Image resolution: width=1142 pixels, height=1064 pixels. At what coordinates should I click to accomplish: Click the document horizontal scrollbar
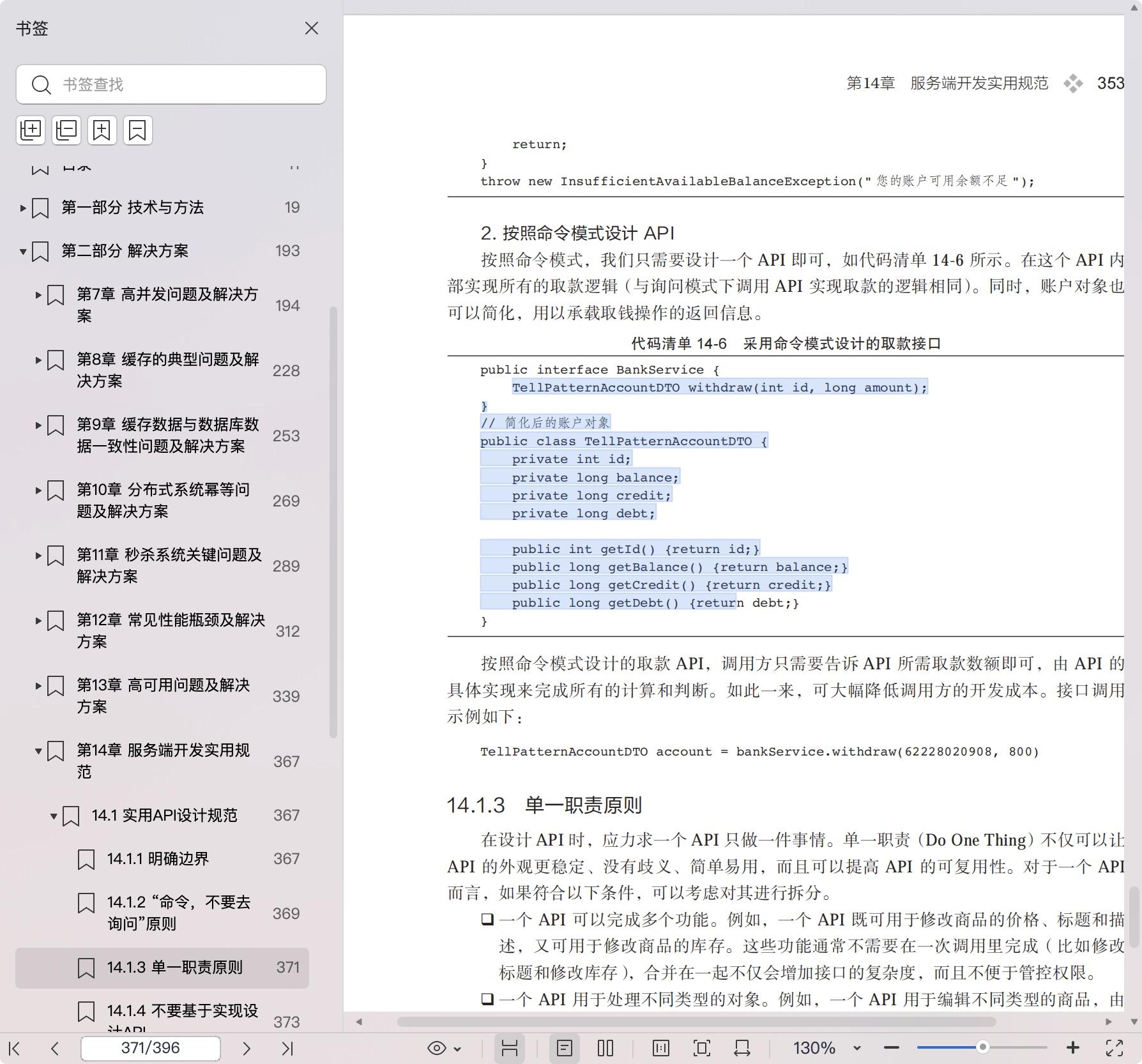click(697, 1022)
